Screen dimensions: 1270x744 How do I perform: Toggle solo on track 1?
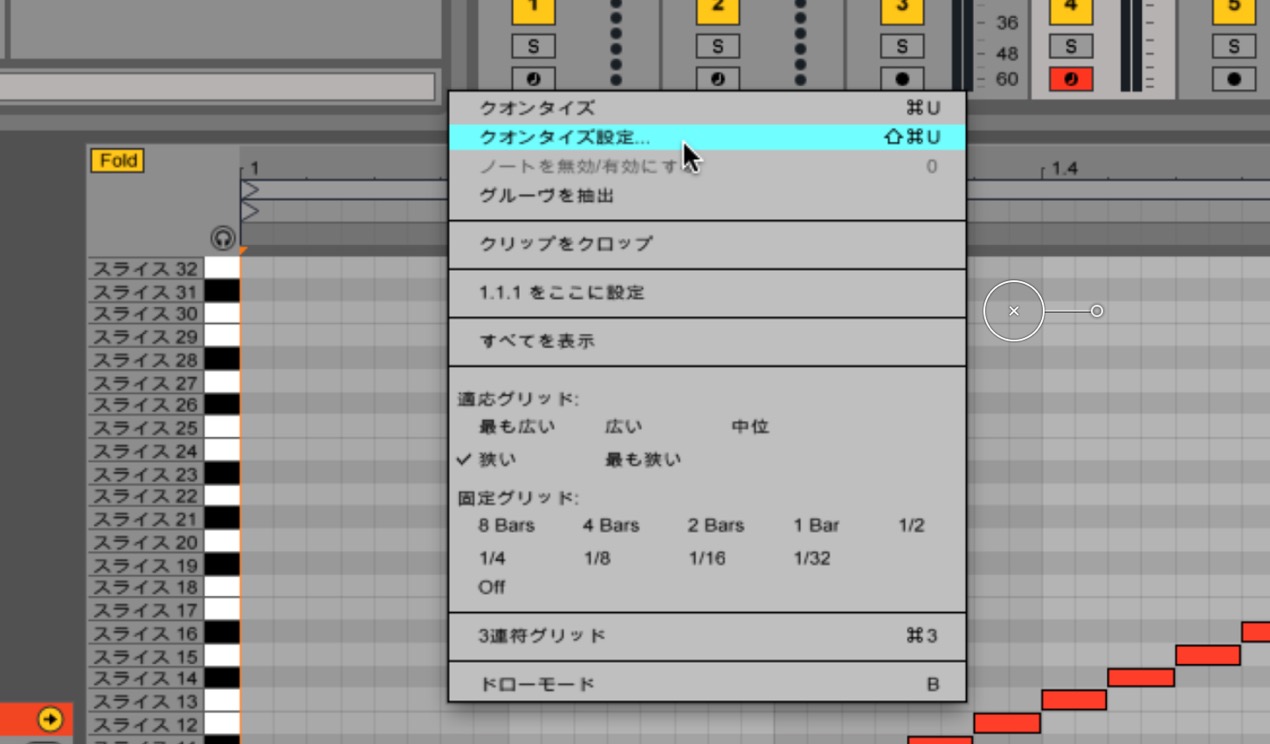click(533, 46)
